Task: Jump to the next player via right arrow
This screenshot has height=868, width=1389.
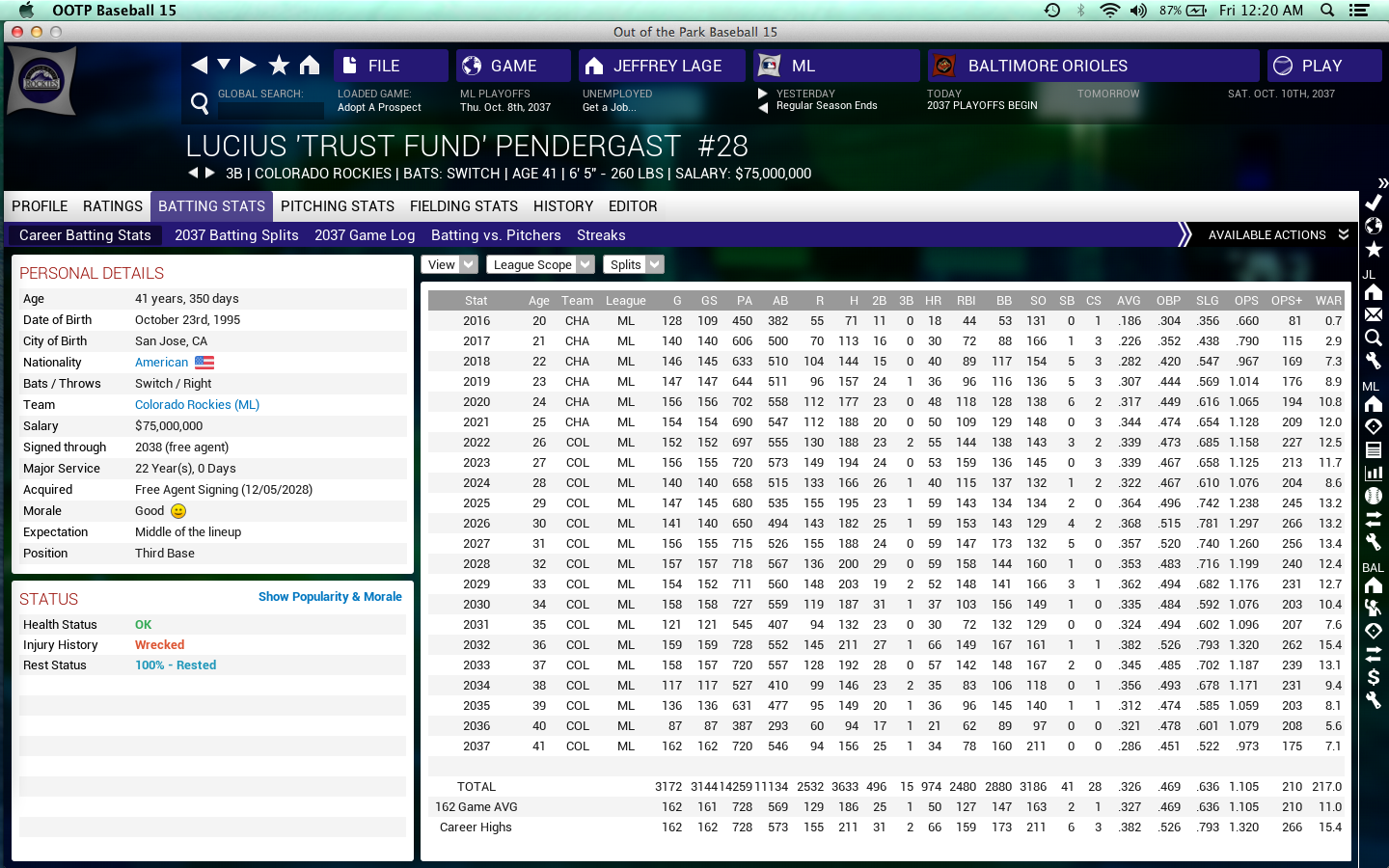Action: (209, 173)
